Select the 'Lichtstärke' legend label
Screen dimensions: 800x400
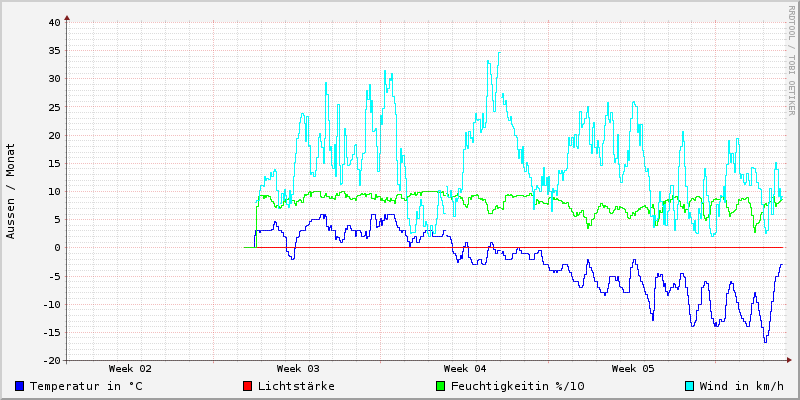click(296, 386)
